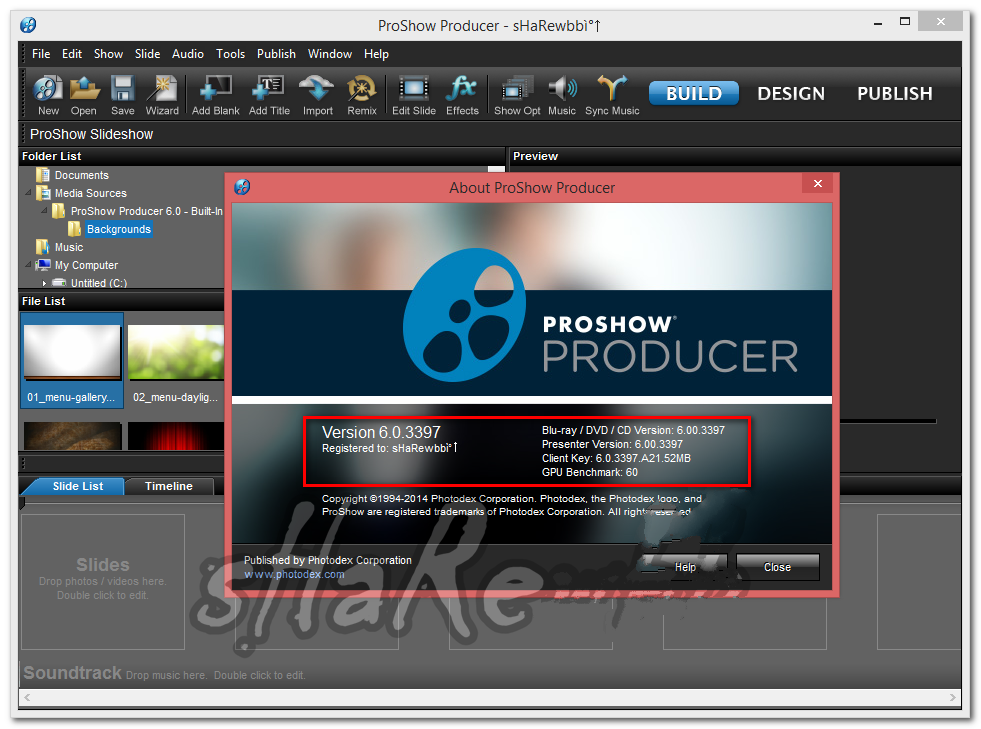Click left arrow of bottom horizontal scrollbar
Viewport: 981px width, 729px height.
point(27,697)
